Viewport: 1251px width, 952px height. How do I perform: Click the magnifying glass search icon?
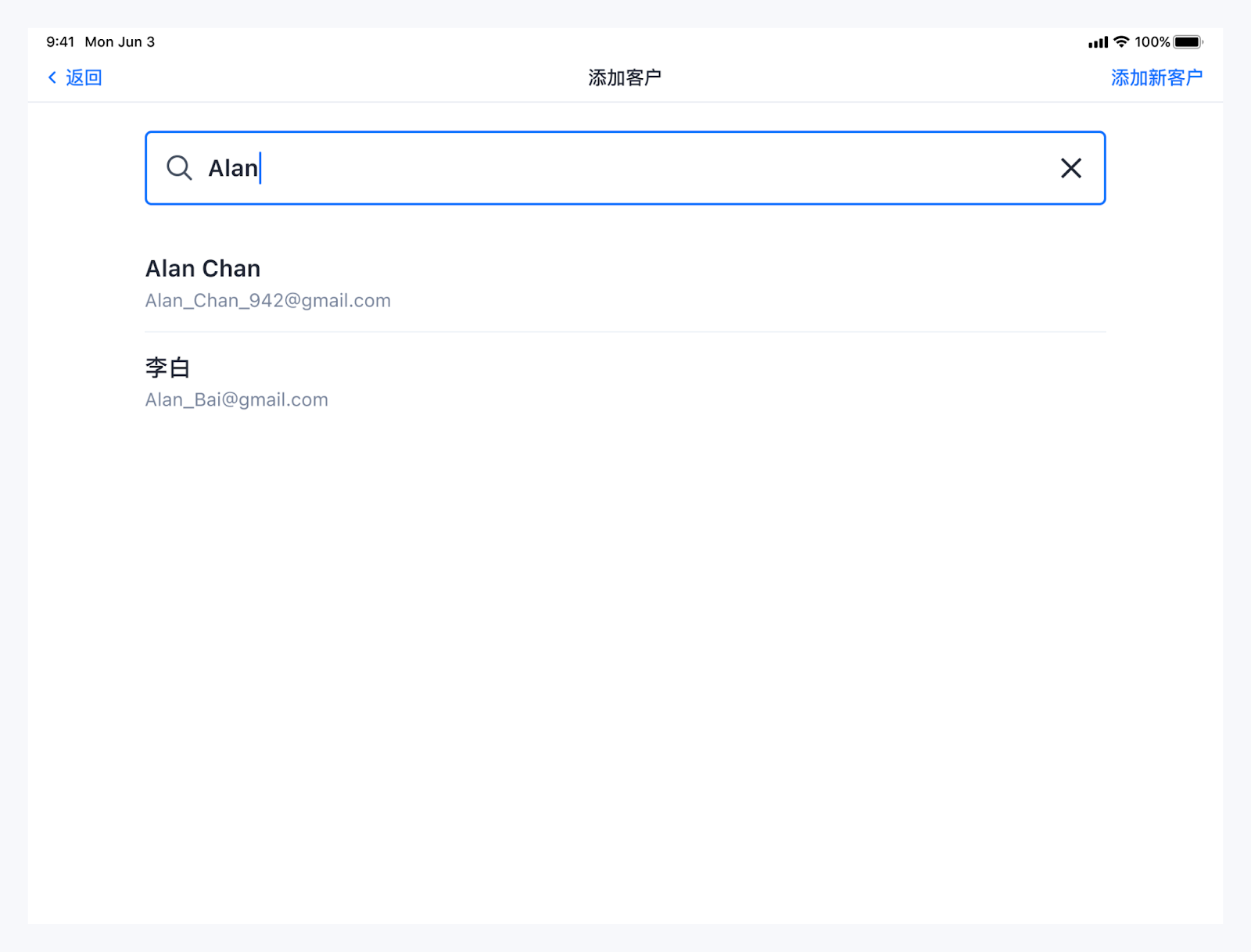point(179,168)
